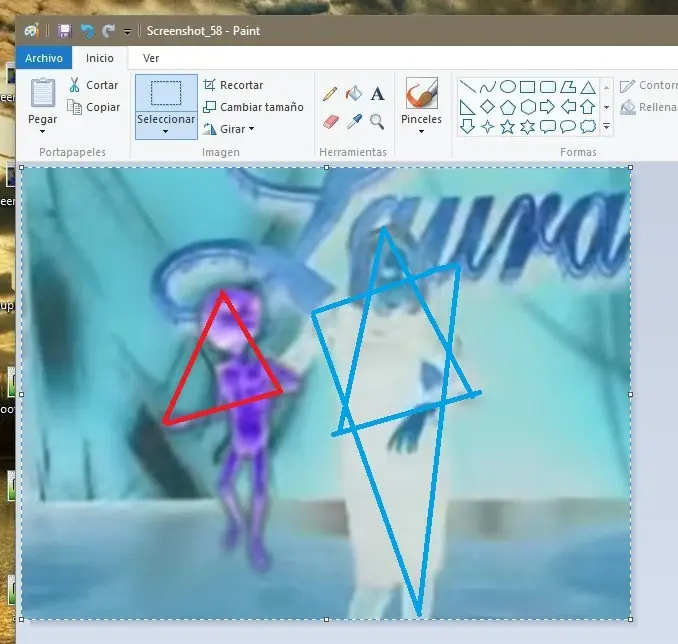Choose the Cloud callout shape
Image resolution: width=678 pixels, height=644 pixels.
coord(588,127)
